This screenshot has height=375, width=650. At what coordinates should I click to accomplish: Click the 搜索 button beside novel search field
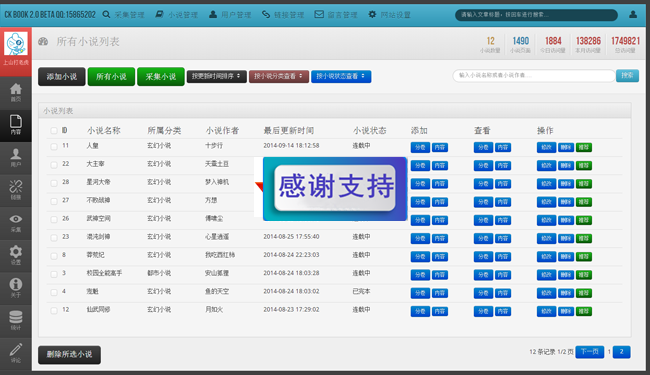click(627, 75)
